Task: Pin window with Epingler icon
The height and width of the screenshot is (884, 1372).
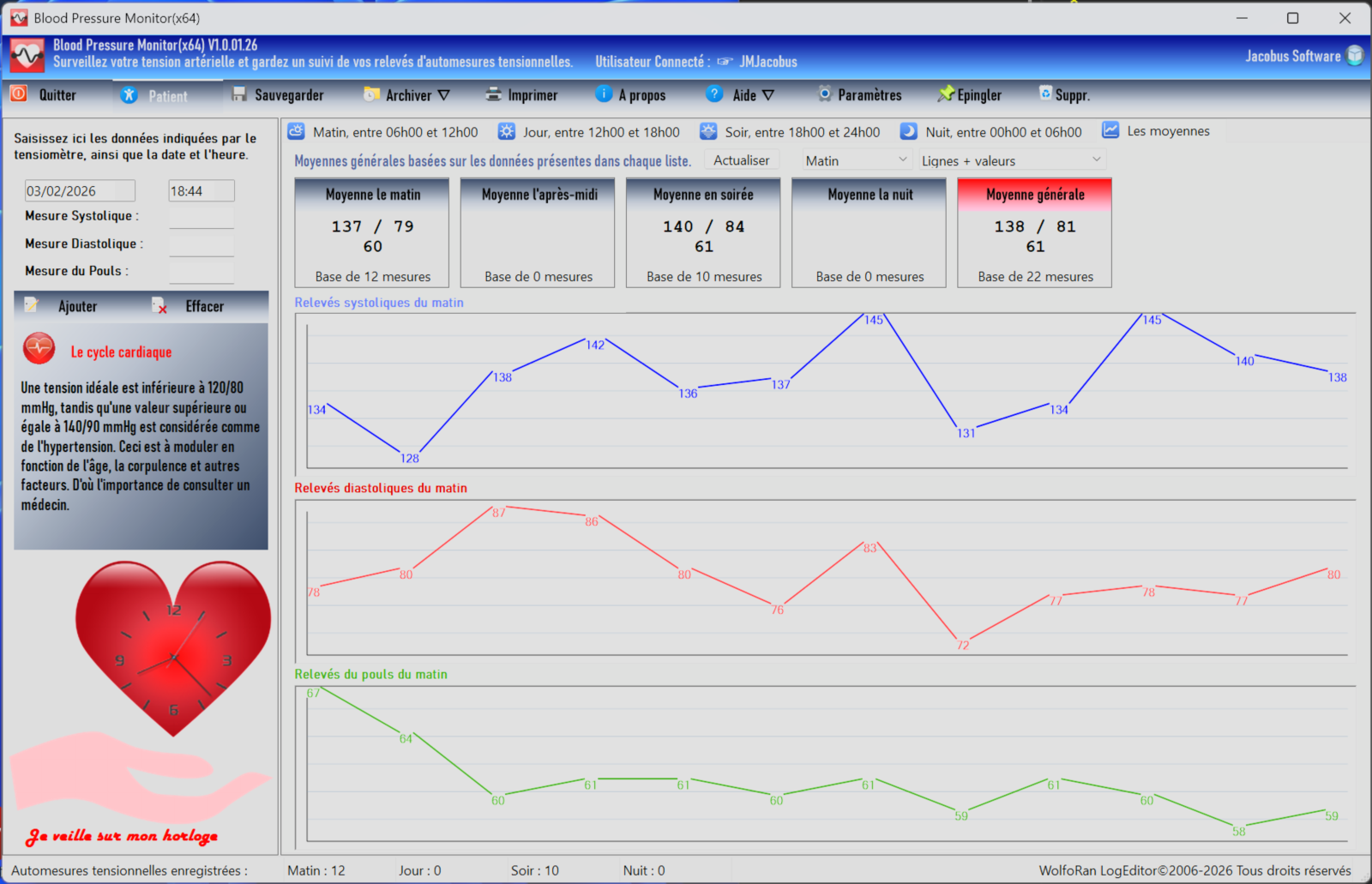Action: click(945, 94)
